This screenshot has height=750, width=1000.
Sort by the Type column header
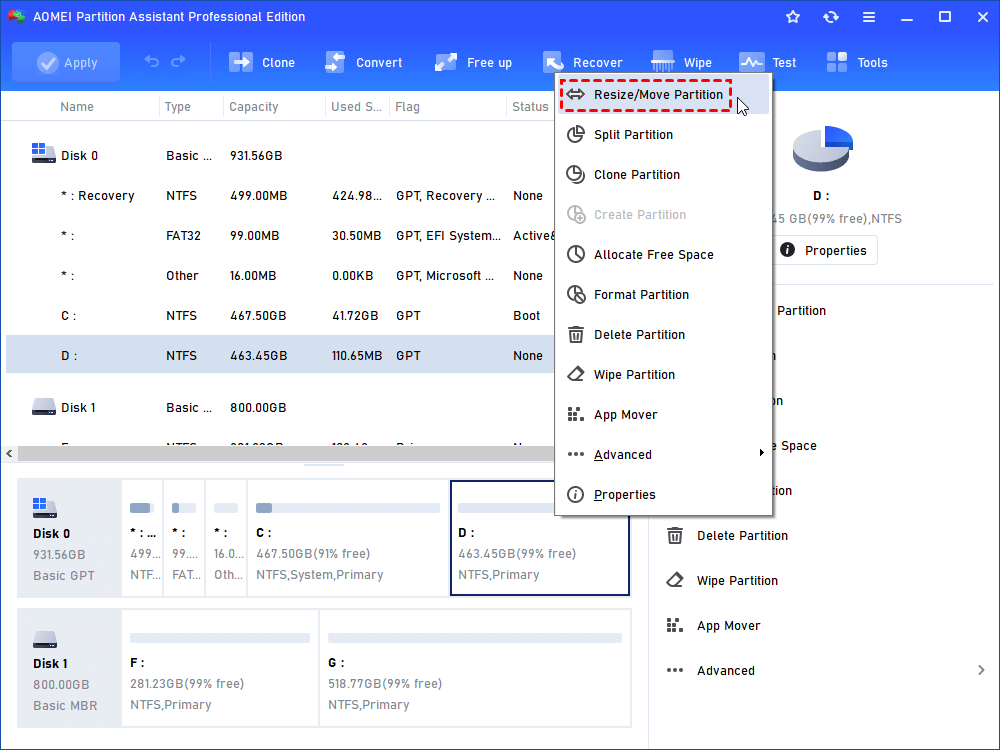177,107
